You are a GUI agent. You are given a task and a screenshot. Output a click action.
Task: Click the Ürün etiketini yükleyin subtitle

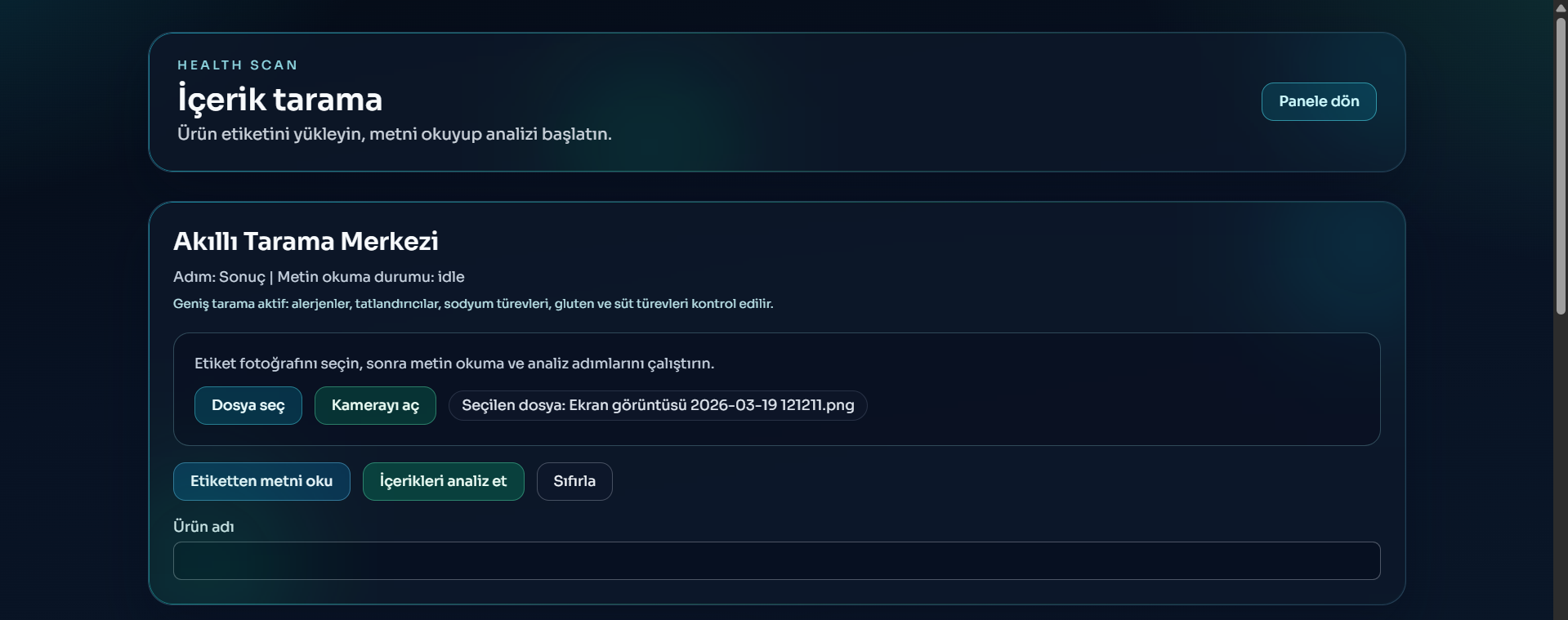pos(394,134)
